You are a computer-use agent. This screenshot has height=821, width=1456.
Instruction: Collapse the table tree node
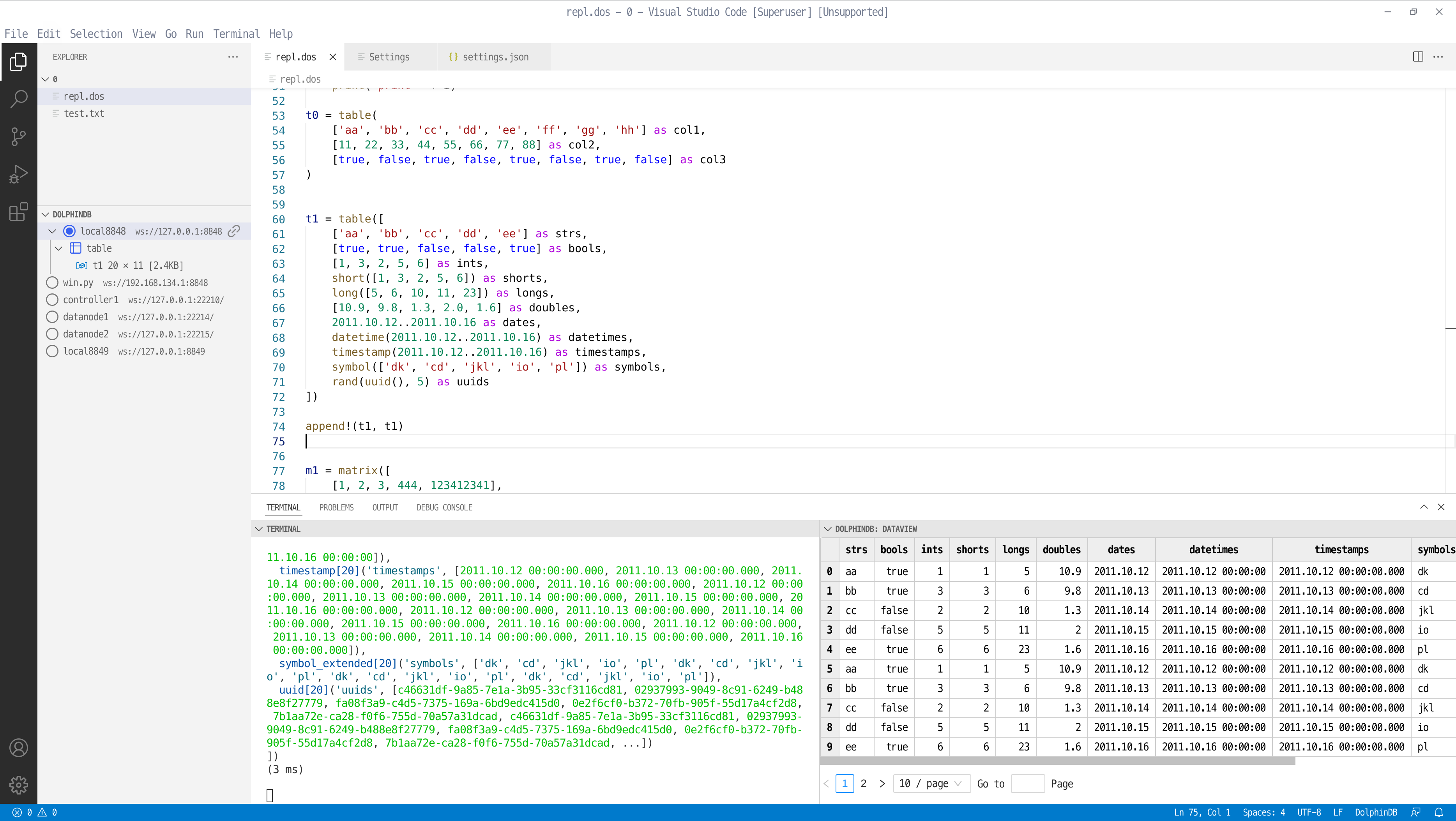point(59,248)
